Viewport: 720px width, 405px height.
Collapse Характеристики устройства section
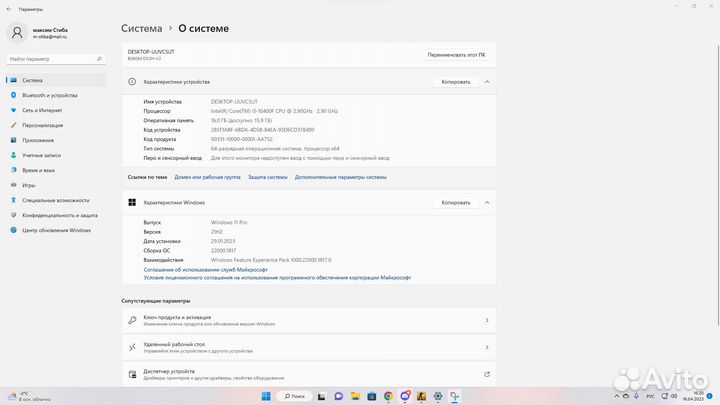487,82
